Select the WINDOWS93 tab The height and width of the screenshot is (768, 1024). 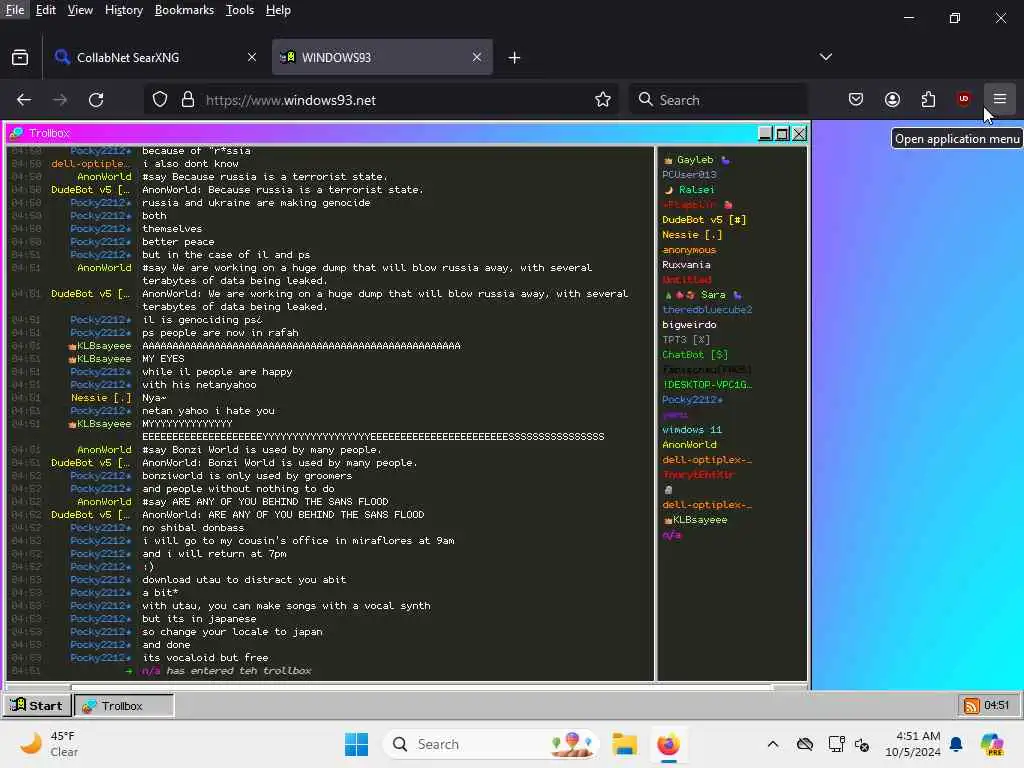(382, 57)
